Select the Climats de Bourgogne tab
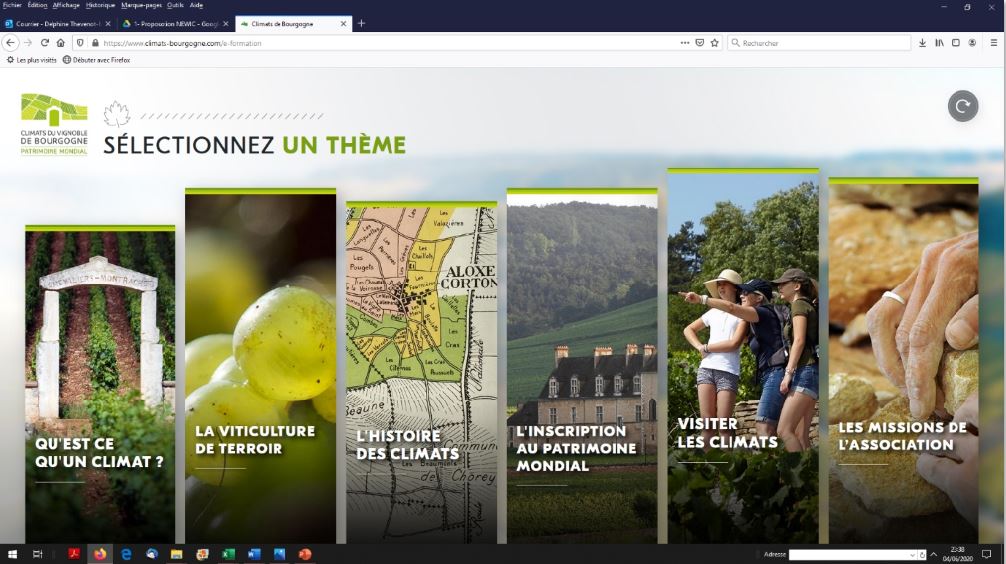The height and width of the screenshot is (564, 1006). click(x=293, y=24)
